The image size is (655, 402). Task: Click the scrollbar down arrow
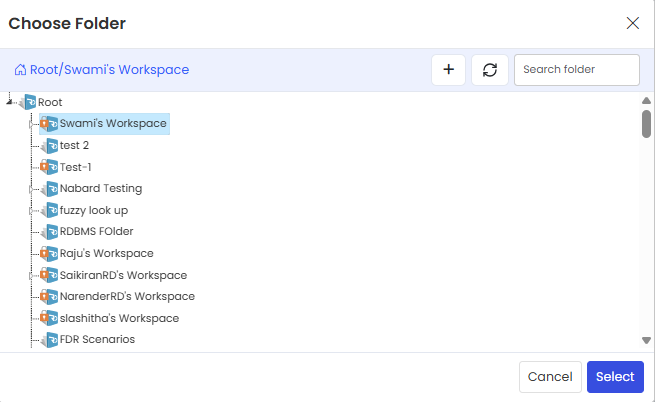(646, 340)
